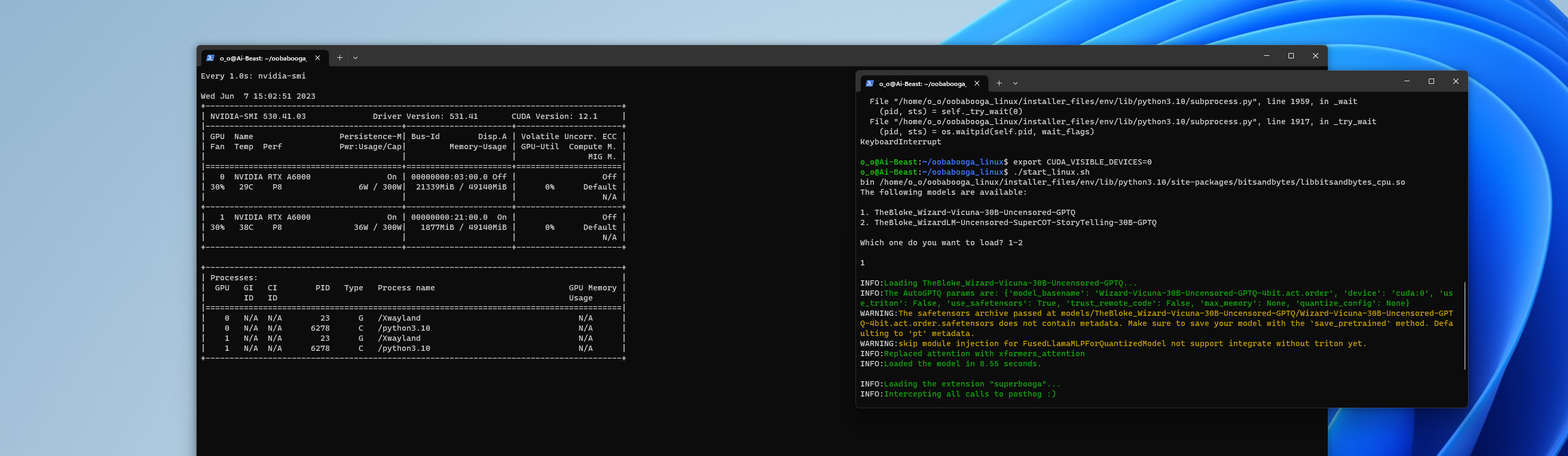The image size is (1568, 456).
Task: Click 'Replaced attention with xformers_attention' line
Action: click(x=972, y=354)
